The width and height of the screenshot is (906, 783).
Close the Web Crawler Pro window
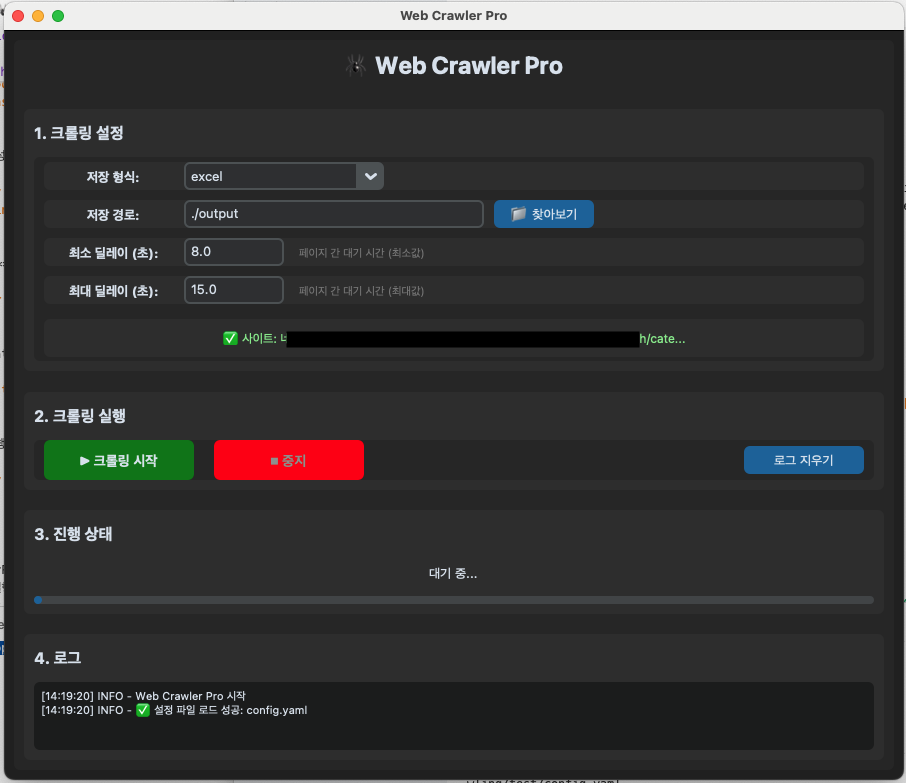[x=19, y=16]
